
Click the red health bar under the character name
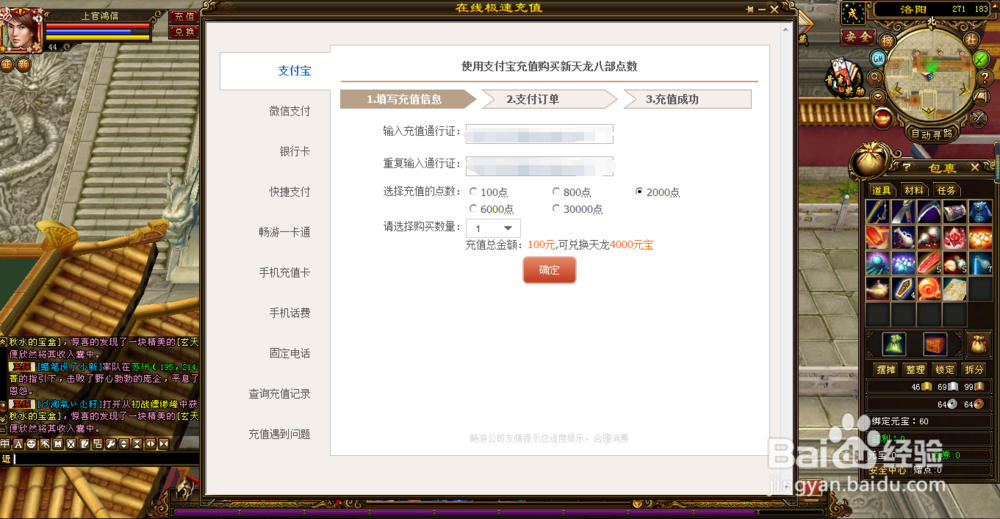[x=98, y=26]
